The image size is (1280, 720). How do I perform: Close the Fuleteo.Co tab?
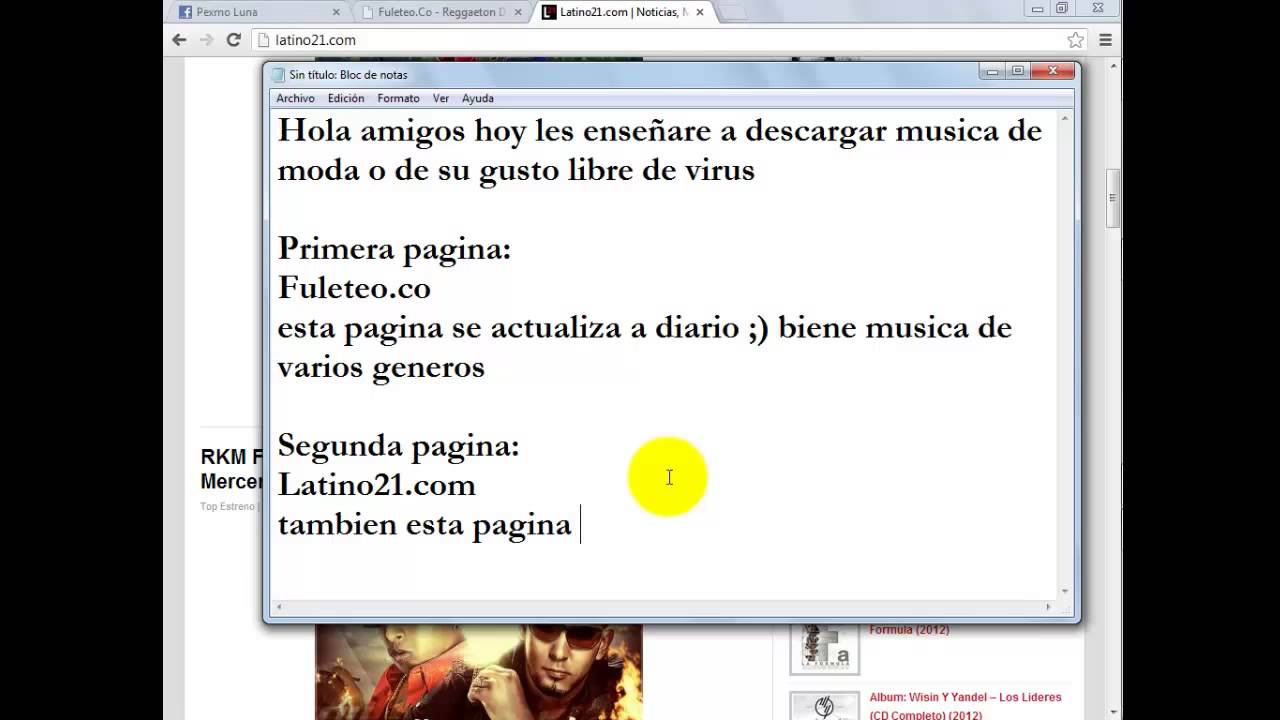click(x=518, y=12)
